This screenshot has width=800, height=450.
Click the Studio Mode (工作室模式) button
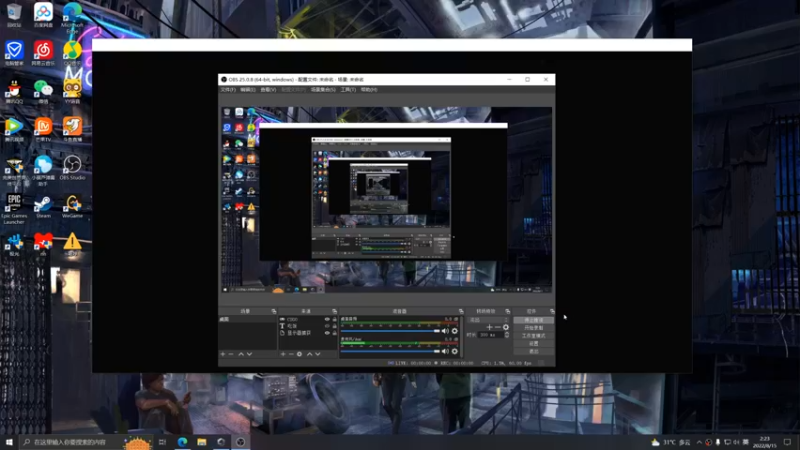coord(533,336)
